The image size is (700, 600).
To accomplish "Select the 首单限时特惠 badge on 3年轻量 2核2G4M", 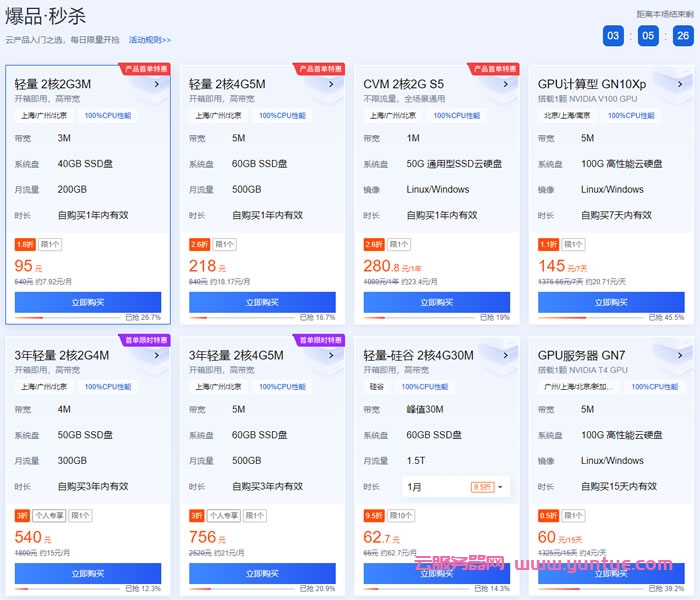I will click(x=145, y=340).
